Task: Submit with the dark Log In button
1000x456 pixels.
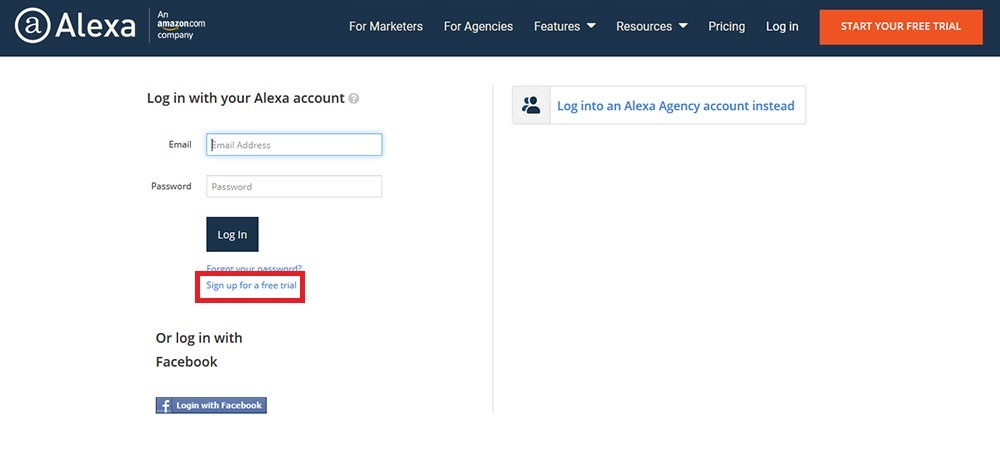Action: [232, 234]
